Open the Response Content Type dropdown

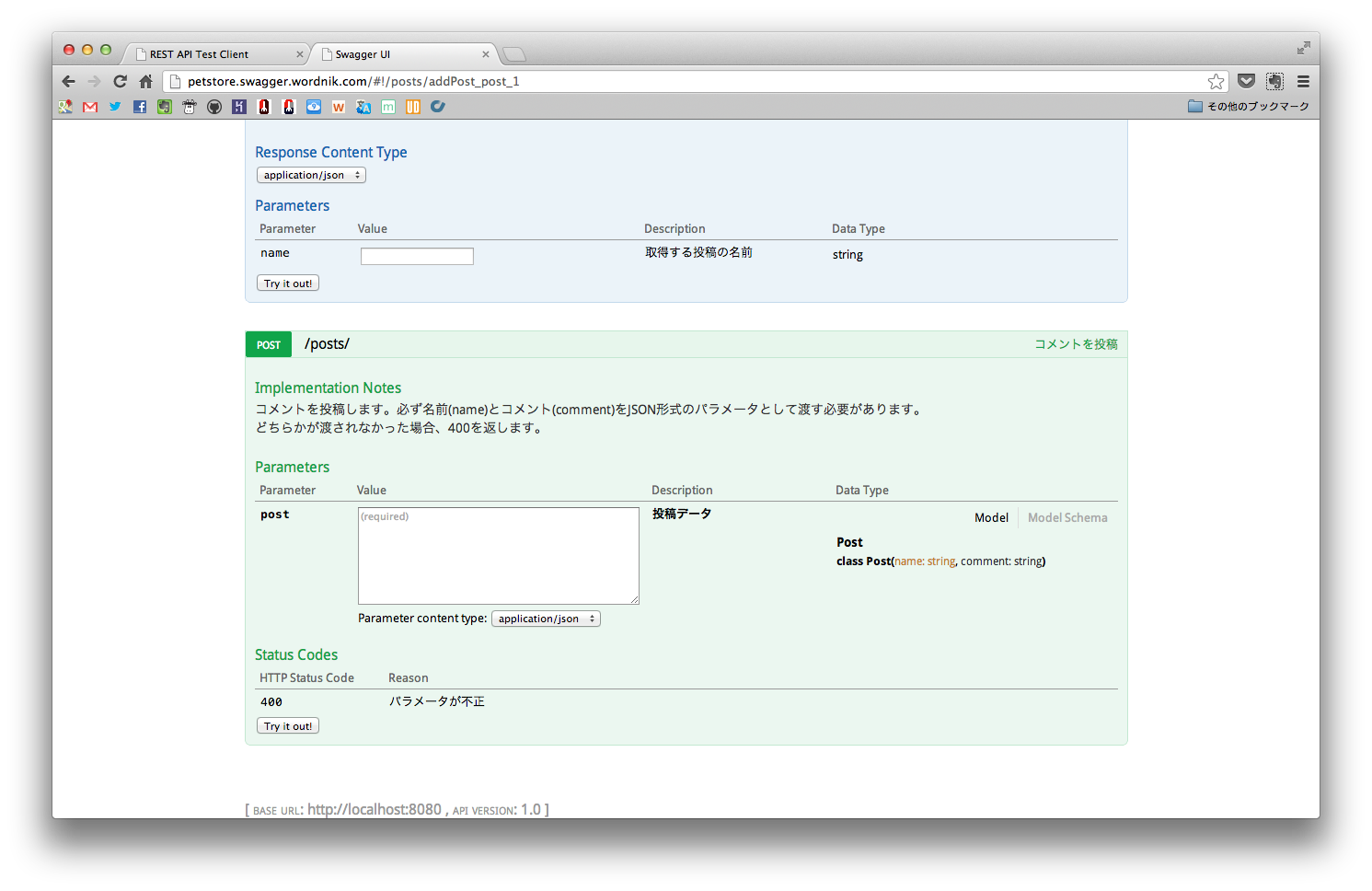pyautogui.click(x=311, y=175)
